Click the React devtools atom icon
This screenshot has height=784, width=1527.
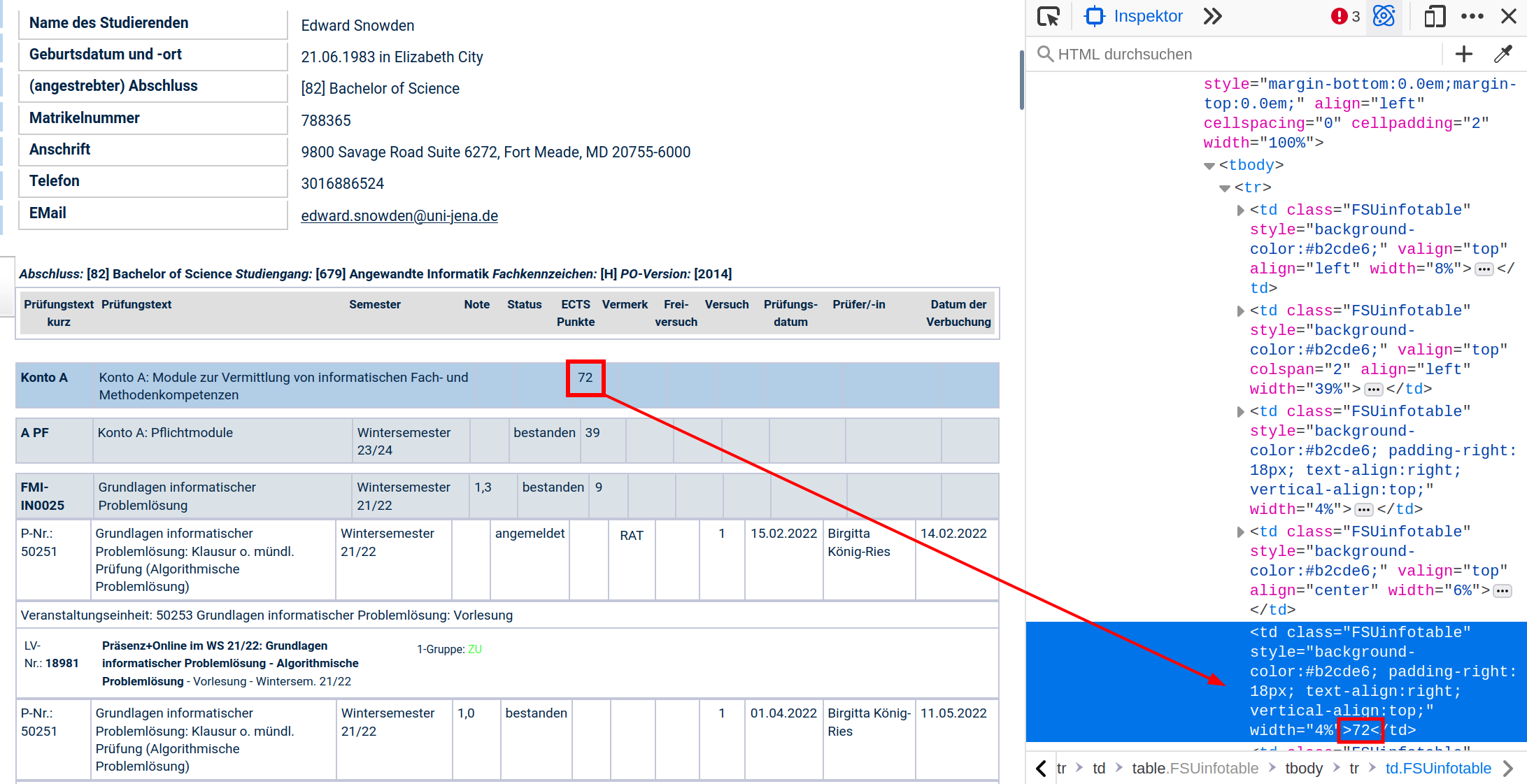point(1384,16)
